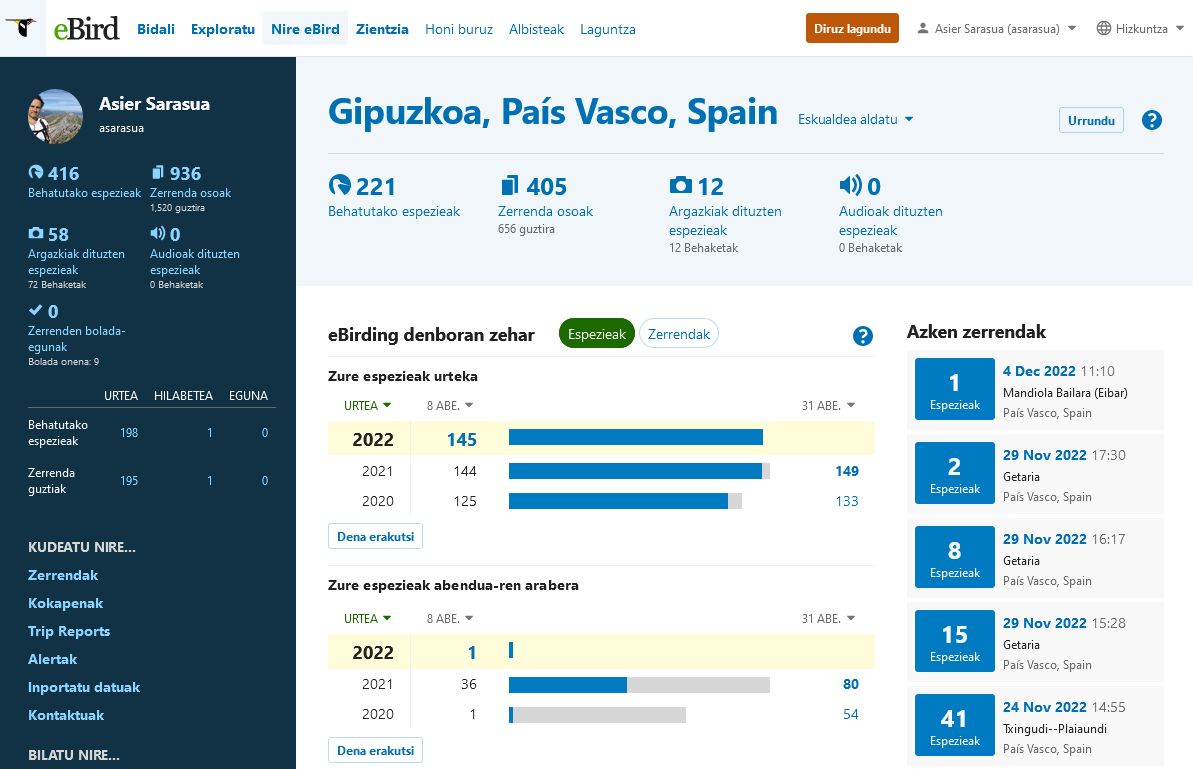Click sidebar speaker icon beside audio count 0
Screen dimensions: 1193x769
point(157,233)
